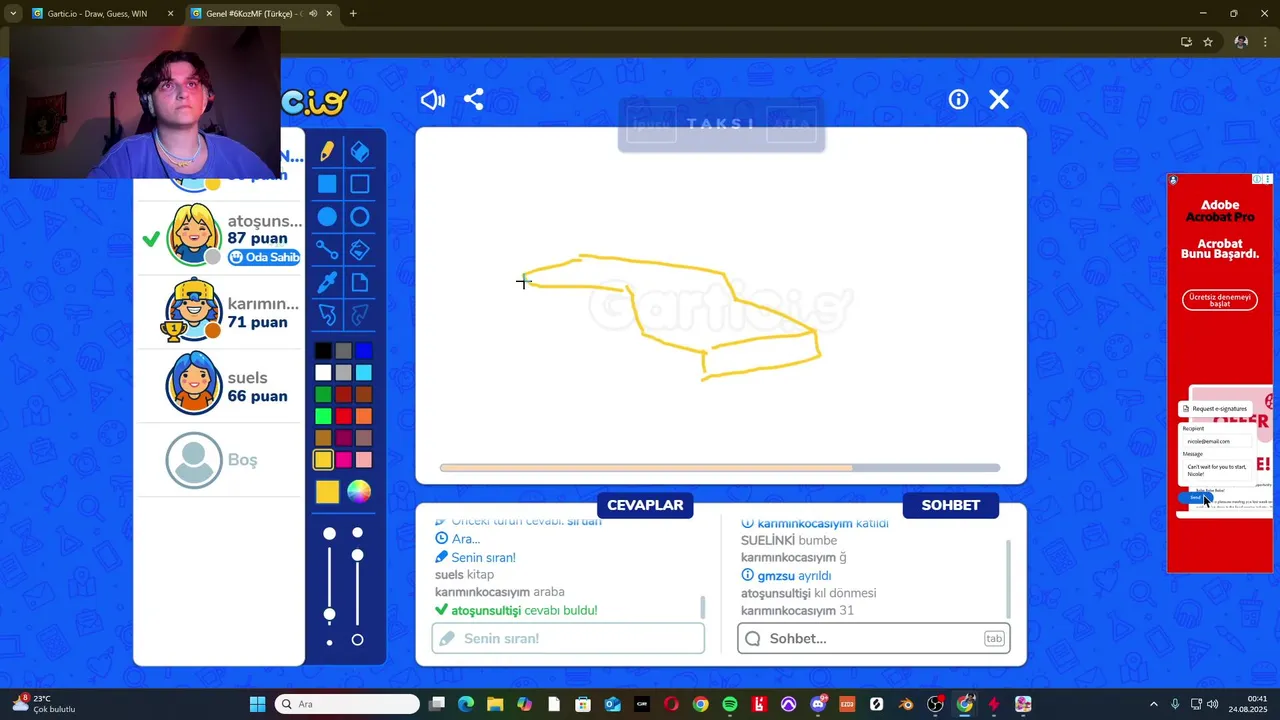Pick the light gray color swatch
1280x720 pixels.
pyautogui.click(x=343, y=373)
